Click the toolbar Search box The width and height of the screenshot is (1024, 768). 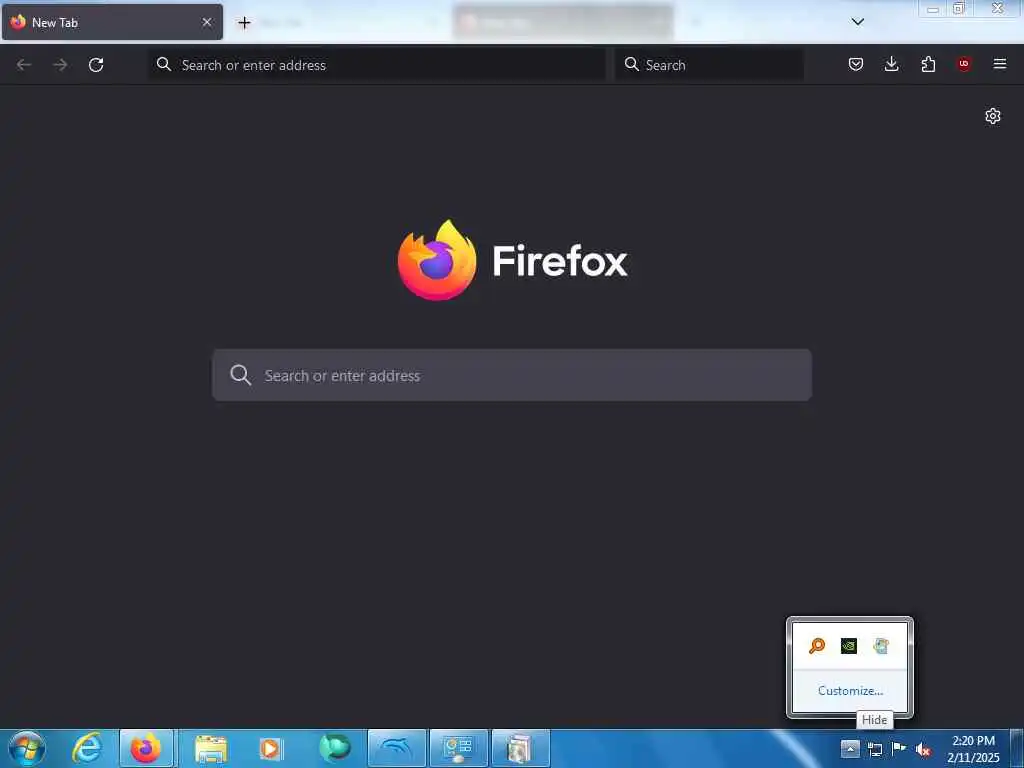(709, 65)
